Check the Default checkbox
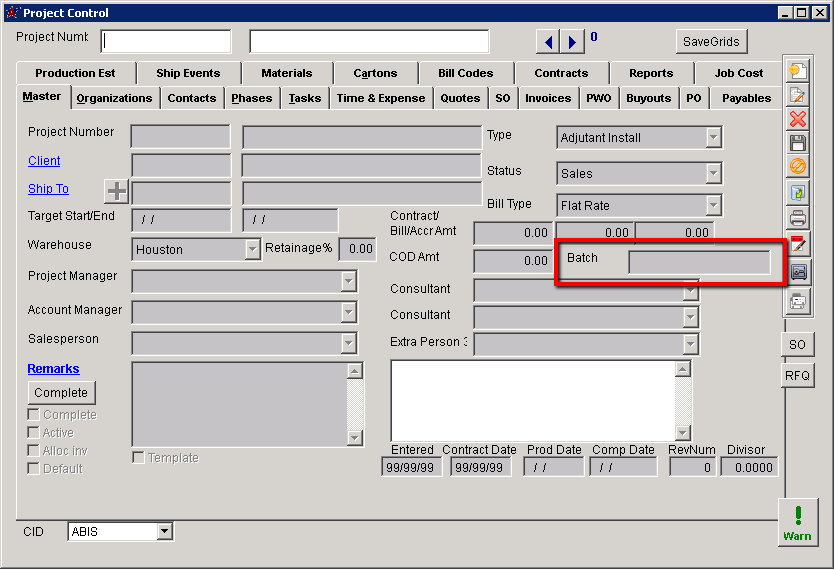 tap(34, 469)
